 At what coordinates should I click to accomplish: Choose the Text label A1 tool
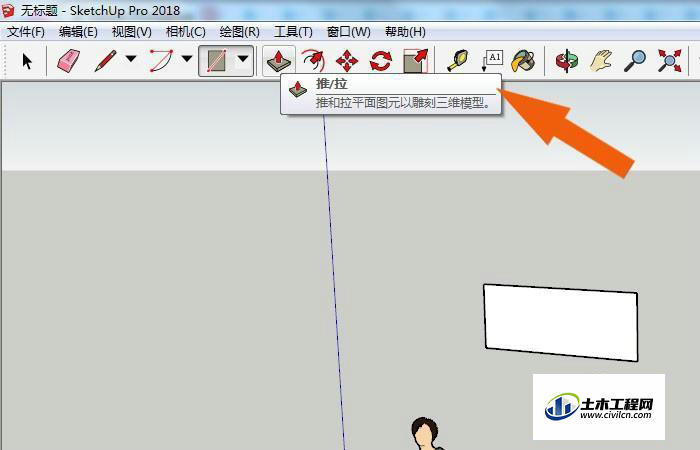click(x=492, y=61)
